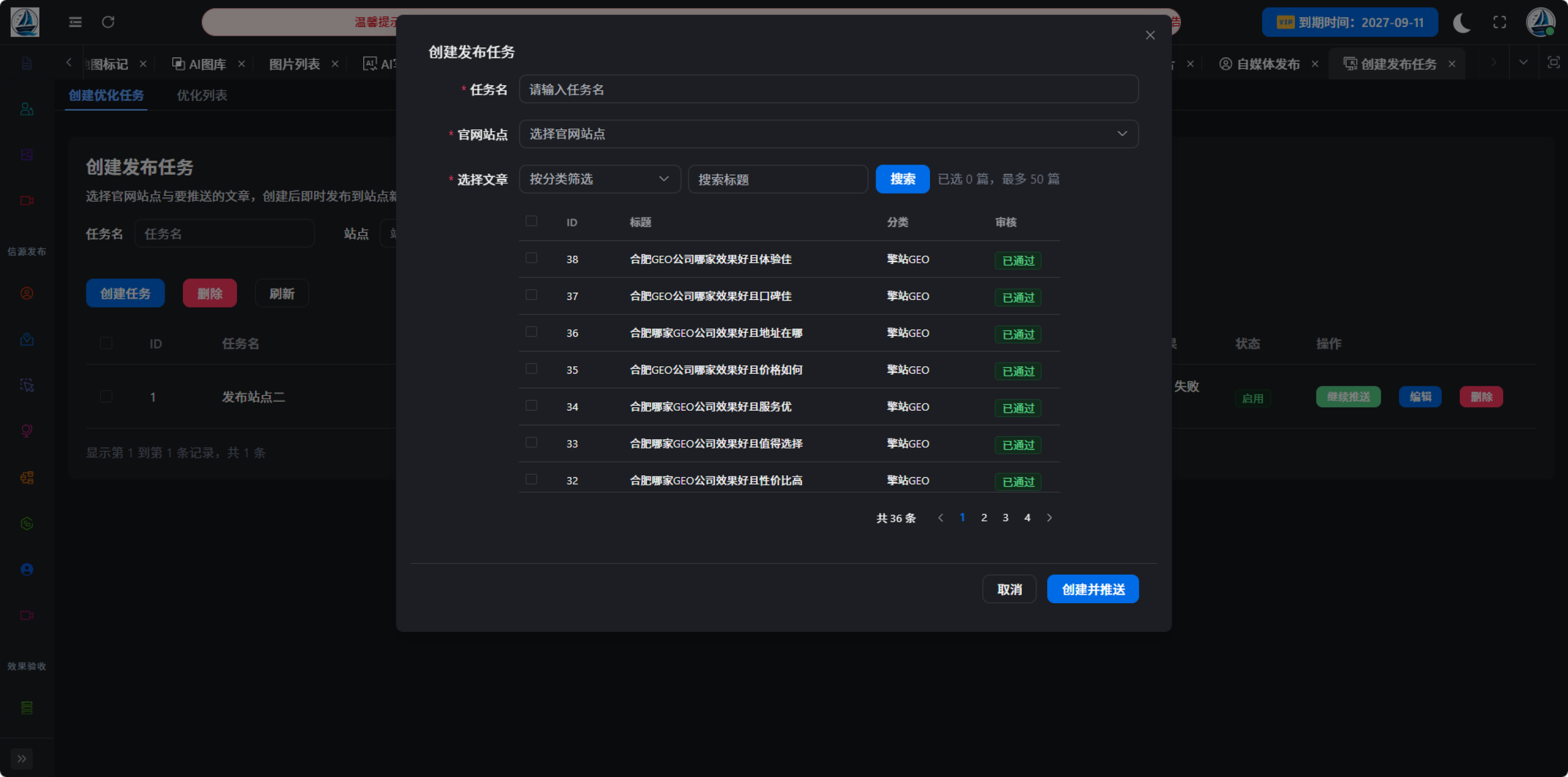1568x777 pixels.
Task: Switch to the 创建优化任务 tab
Action: pos(106,96)
